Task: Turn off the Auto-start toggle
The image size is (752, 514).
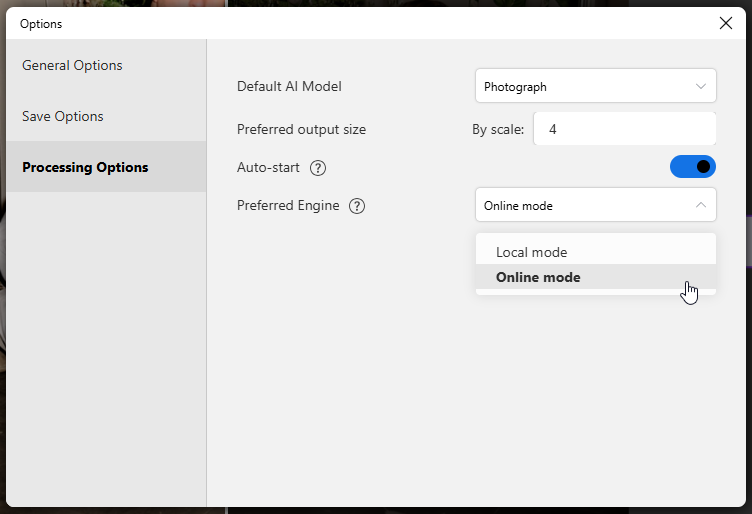Action: [x=693, y=167]
